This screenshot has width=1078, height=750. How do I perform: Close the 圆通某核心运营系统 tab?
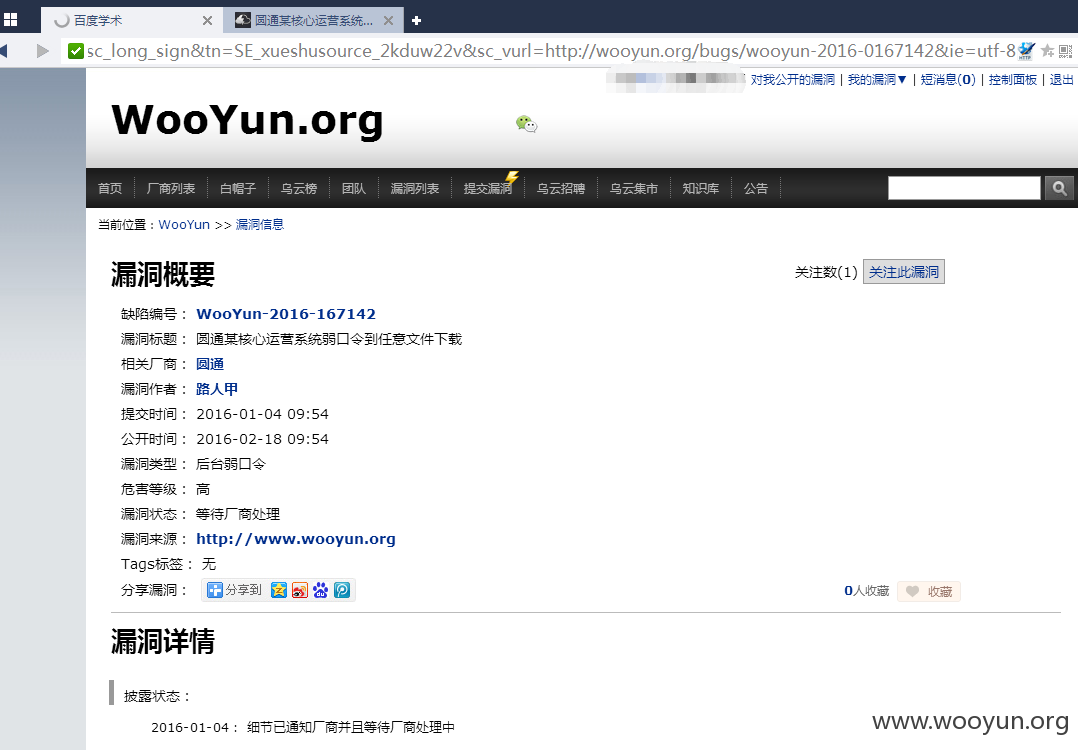click(388, 21)
